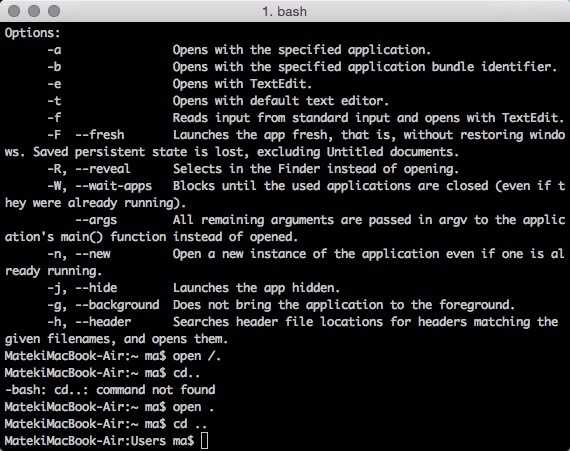Click 'ws. Saved persistent state is lost' line
This screenshot has width=570, height=451.
(232, 152)
